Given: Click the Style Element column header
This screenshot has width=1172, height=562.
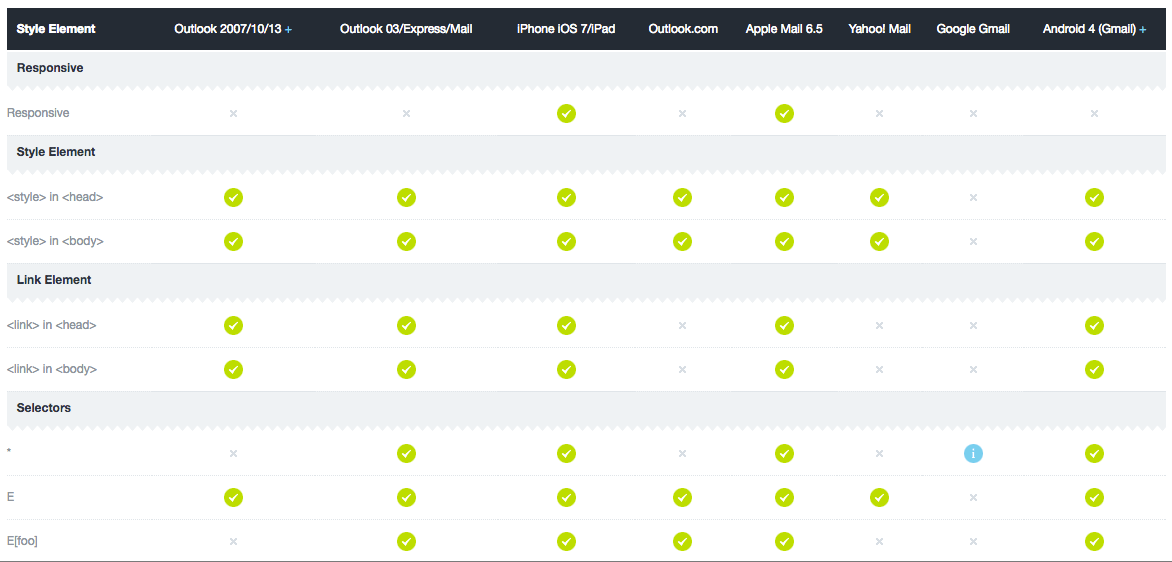Looking at the screenshot, I should 56,29.
